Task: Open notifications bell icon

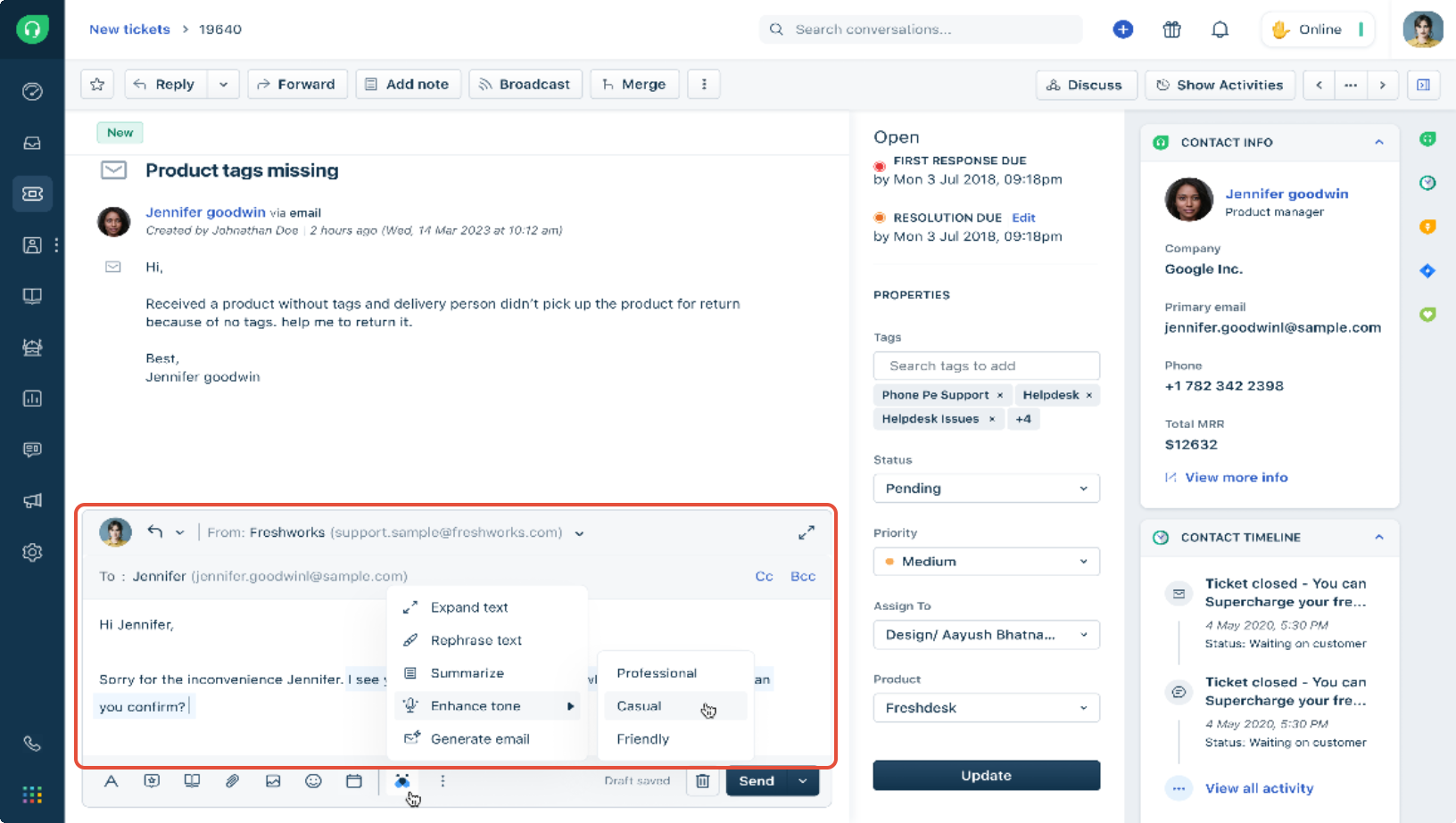Action: pos(1220,29)
